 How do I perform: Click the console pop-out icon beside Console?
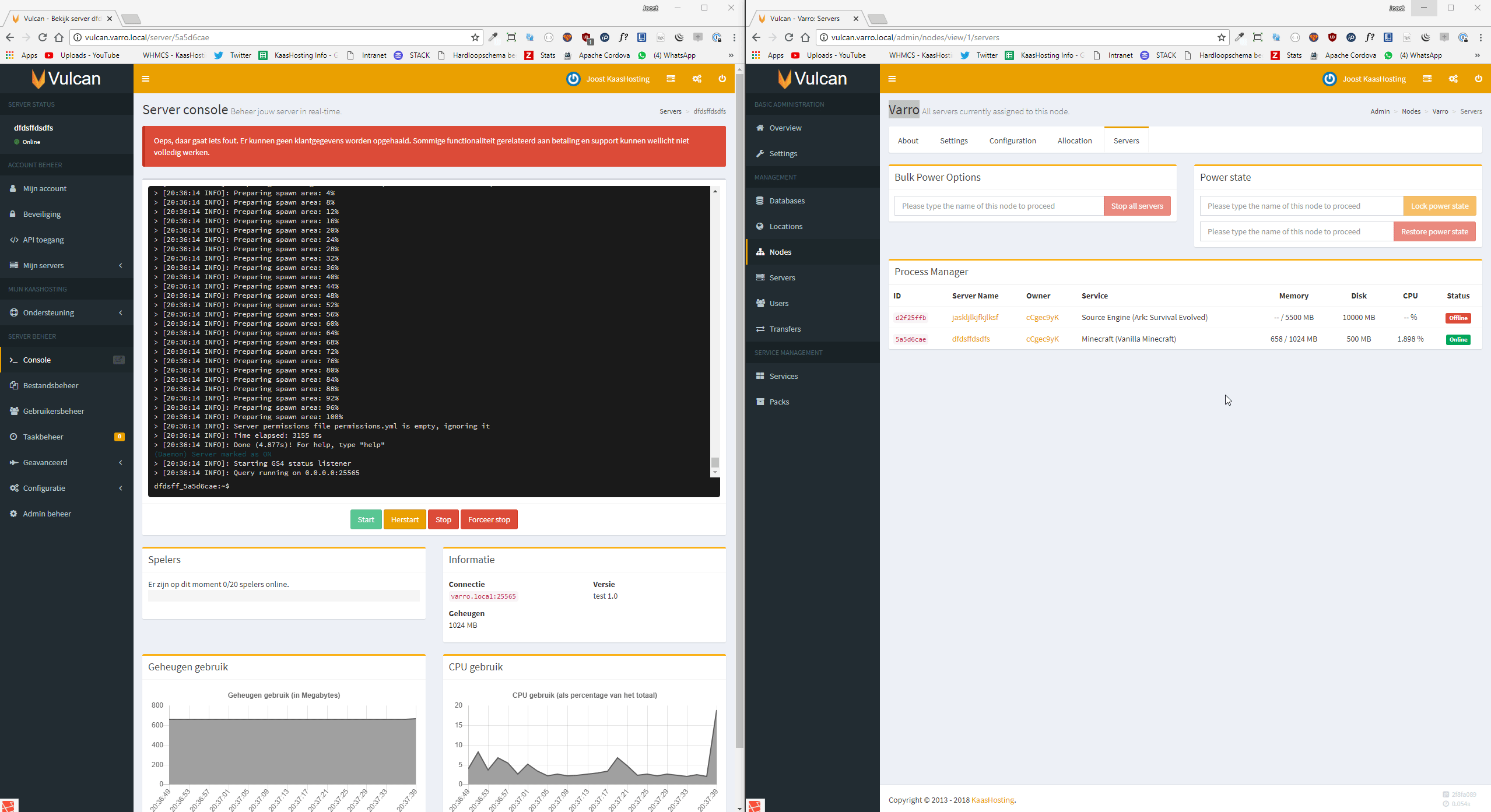118,360
